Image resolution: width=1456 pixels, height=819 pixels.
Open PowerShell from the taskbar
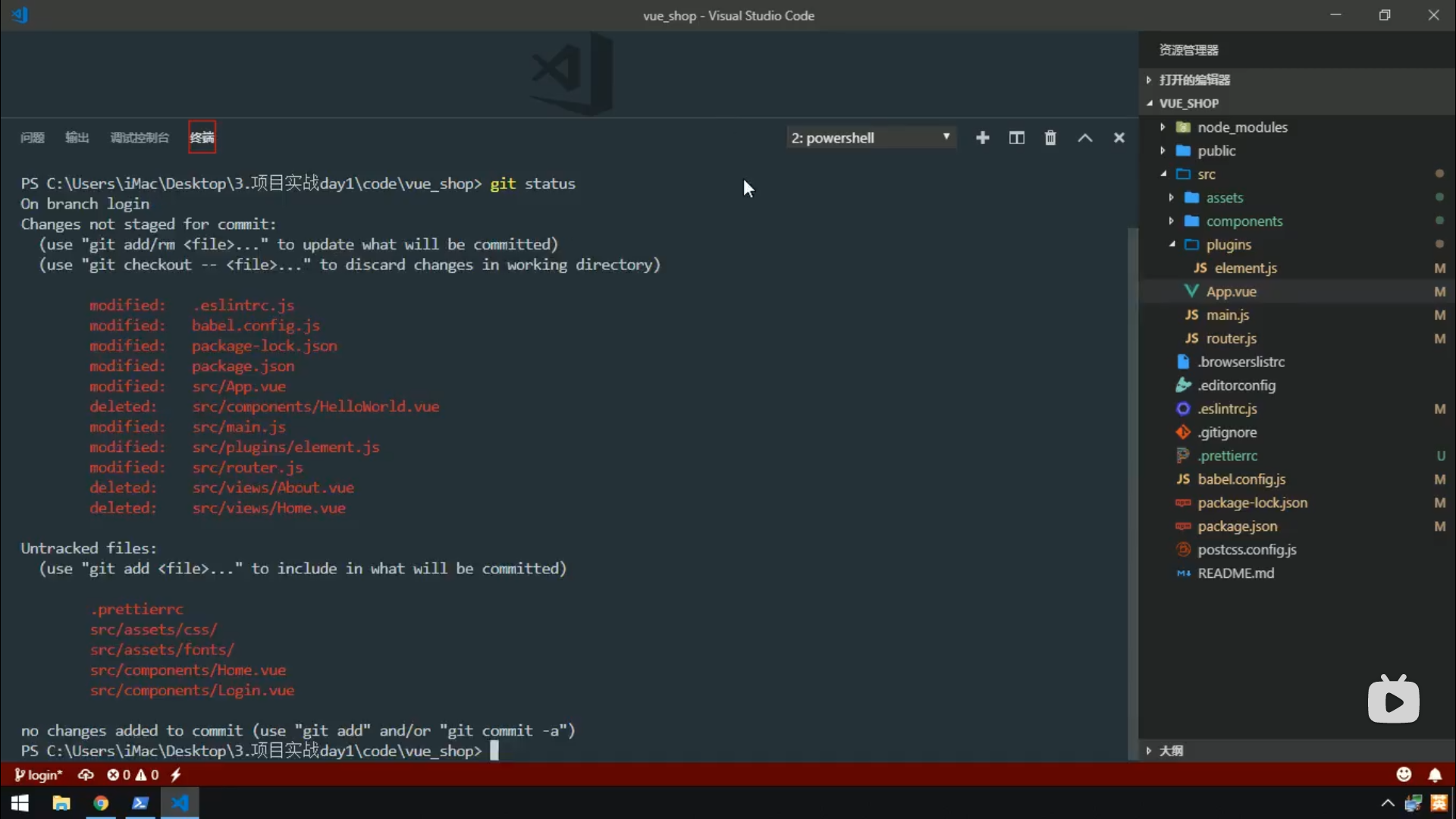click(140, 803)
